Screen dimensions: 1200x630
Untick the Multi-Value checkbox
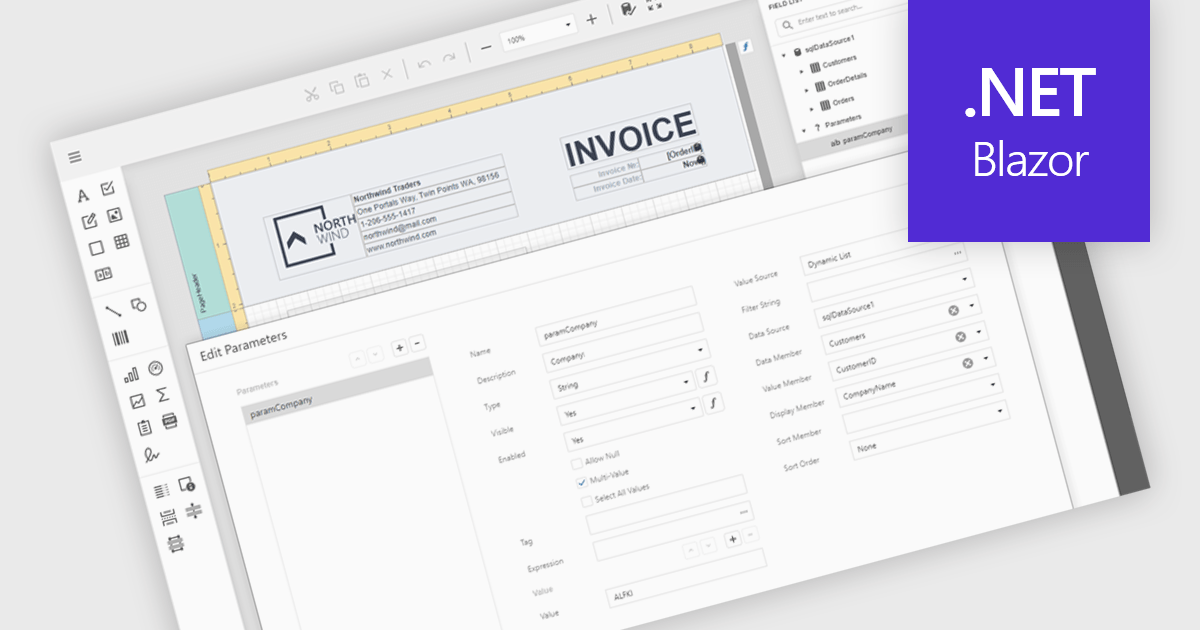583,483
